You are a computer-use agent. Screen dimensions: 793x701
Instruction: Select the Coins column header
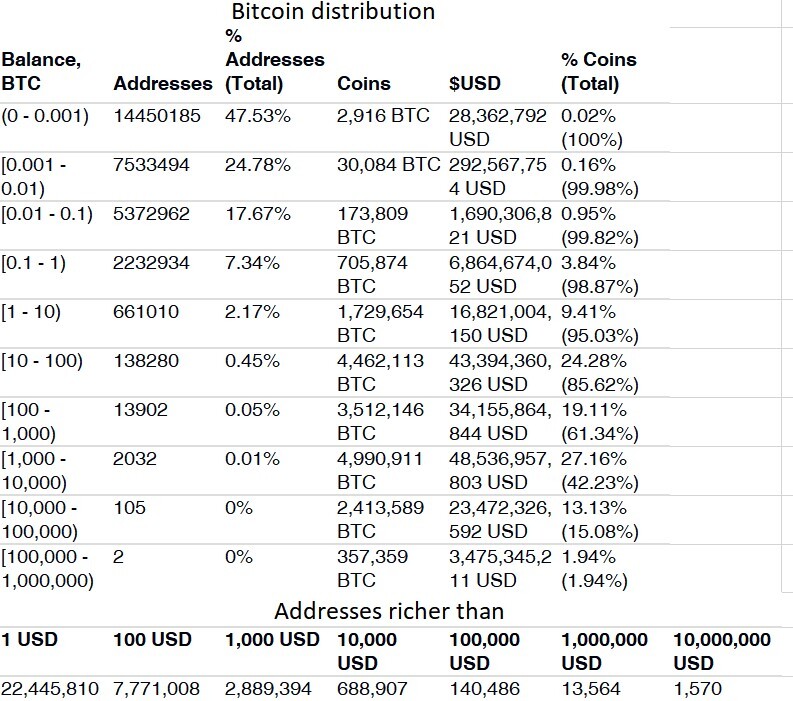pyautogui.click(x=364, y=83)
